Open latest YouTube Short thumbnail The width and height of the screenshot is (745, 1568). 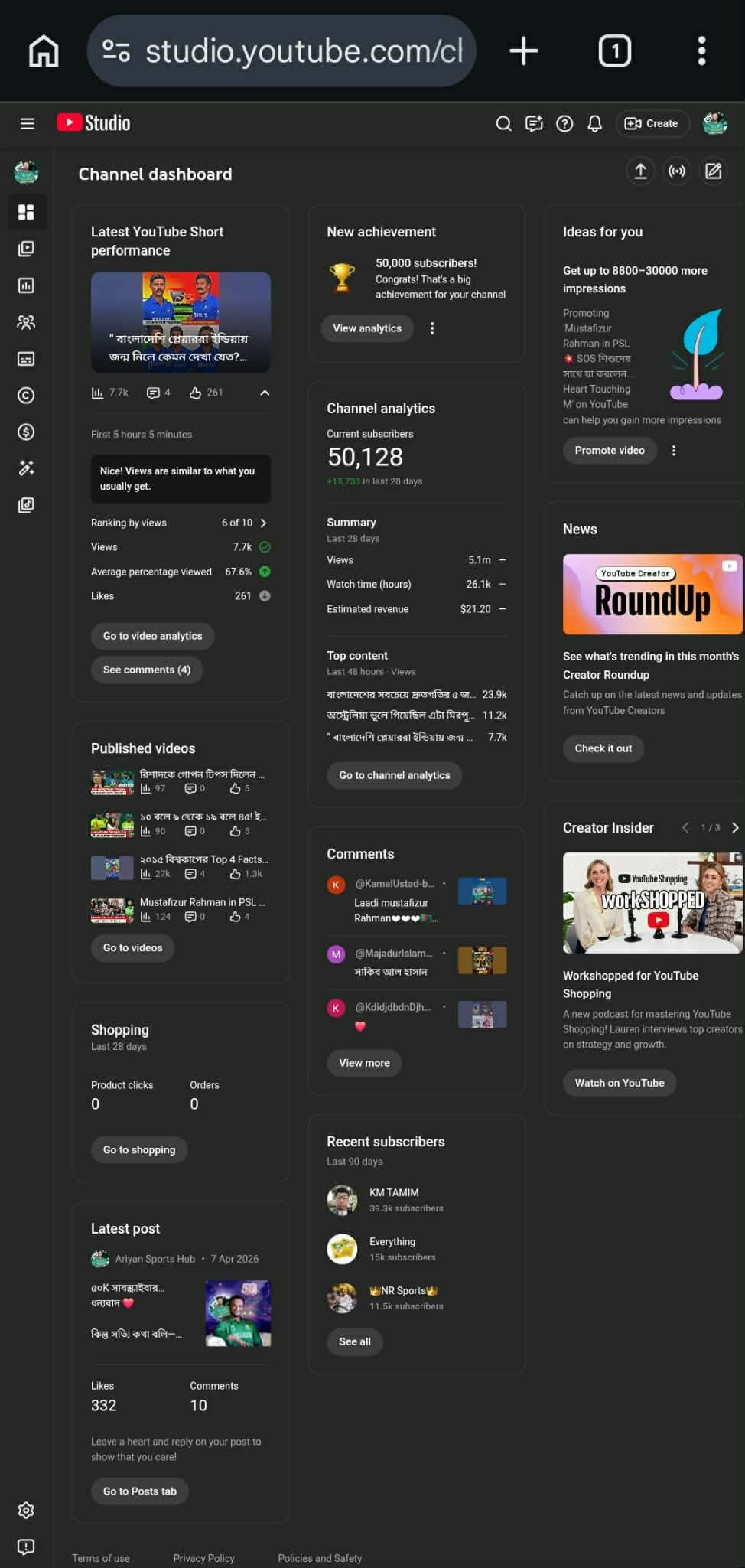tap(181, 323)
